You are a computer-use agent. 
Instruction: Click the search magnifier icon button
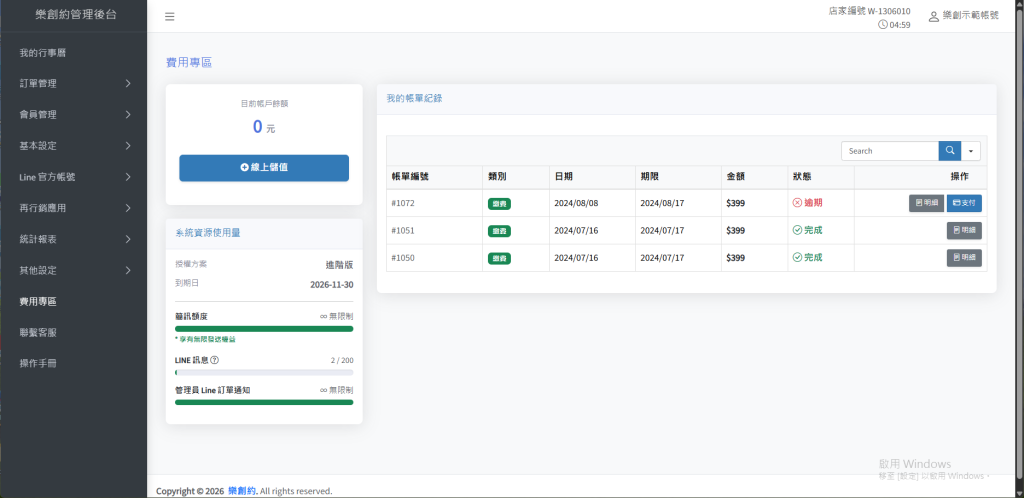(949, 151)
